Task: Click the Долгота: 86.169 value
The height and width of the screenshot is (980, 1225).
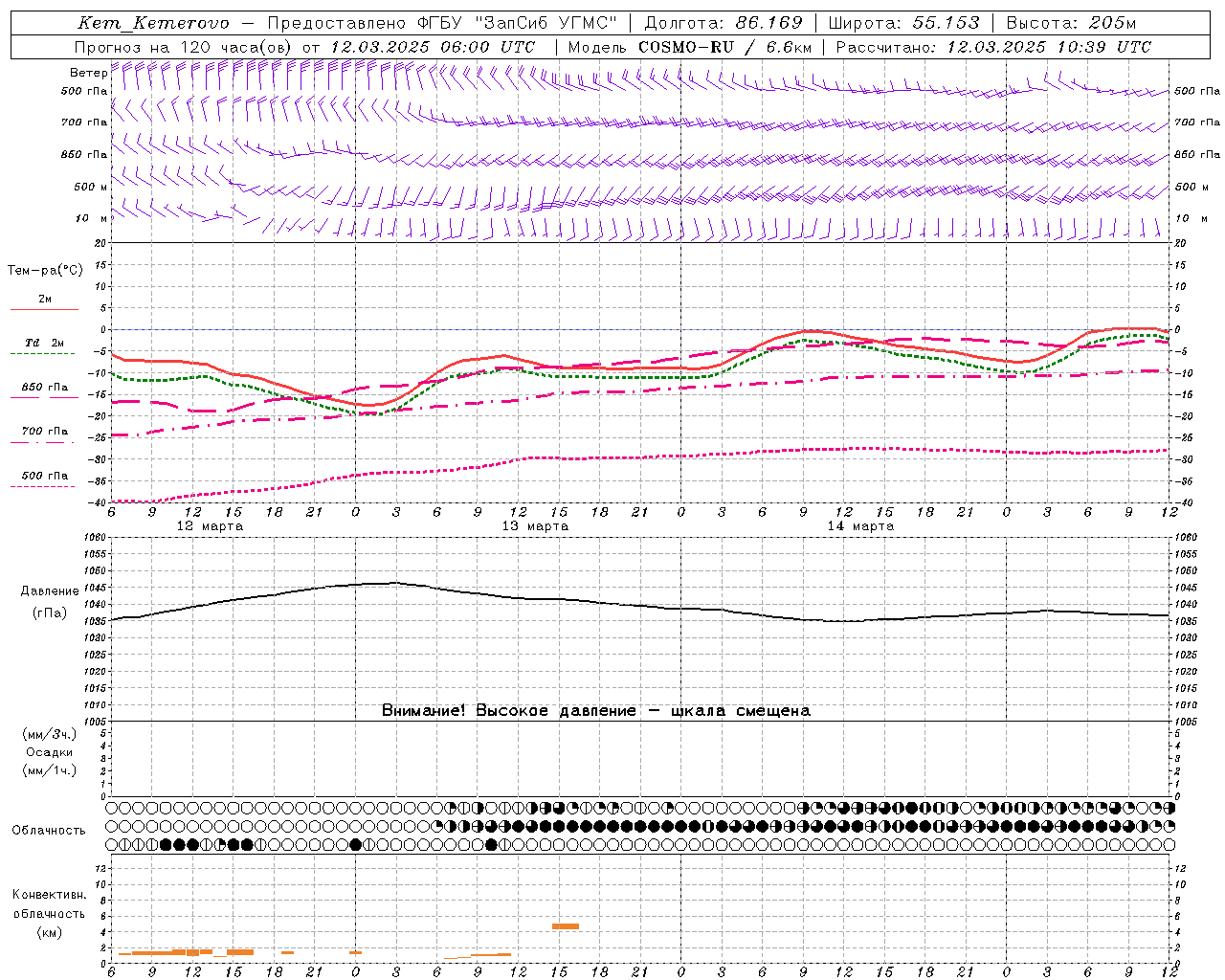Action: click(x=724, y=23)
